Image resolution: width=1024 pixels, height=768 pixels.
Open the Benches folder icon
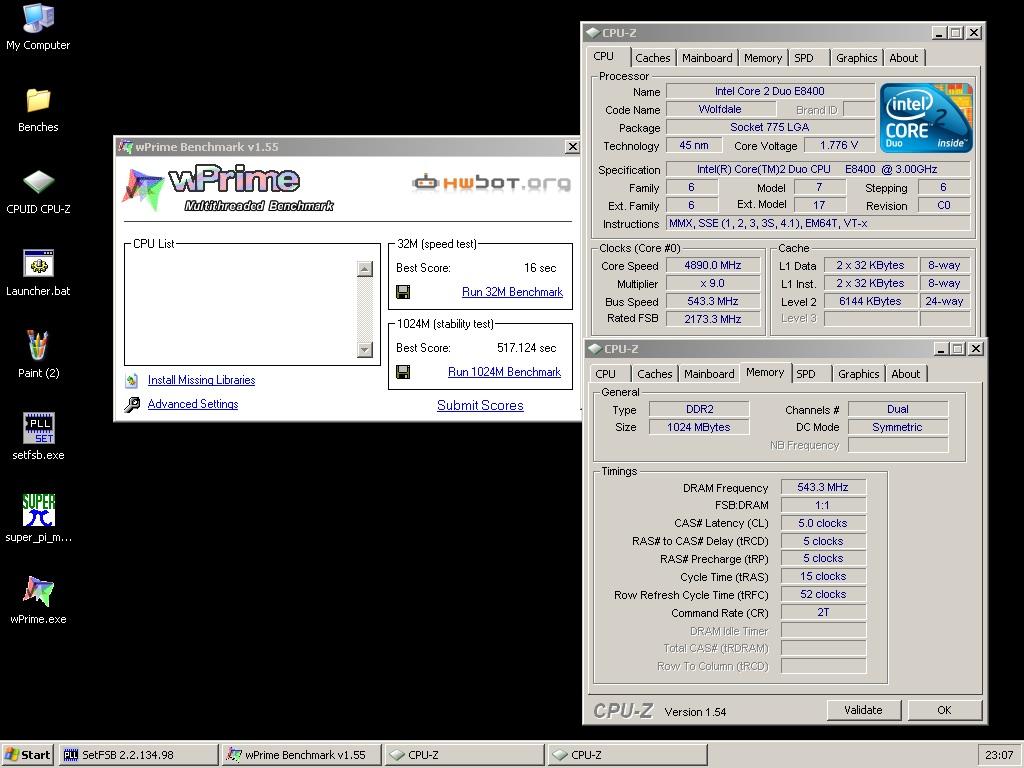click(38, 110)
